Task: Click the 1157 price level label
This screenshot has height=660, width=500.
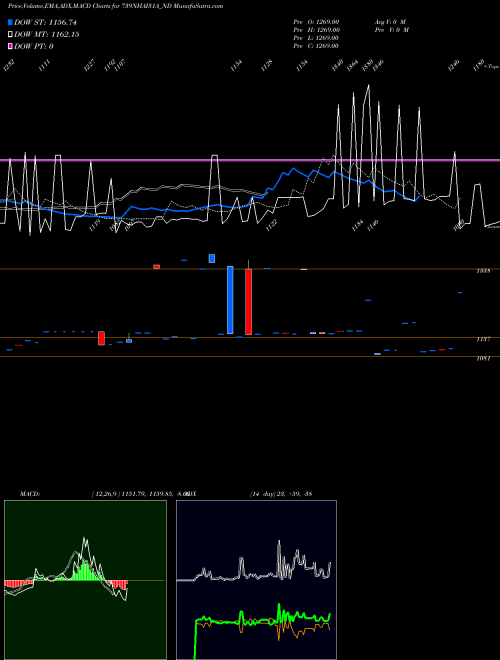Action: tap(483, 339)
